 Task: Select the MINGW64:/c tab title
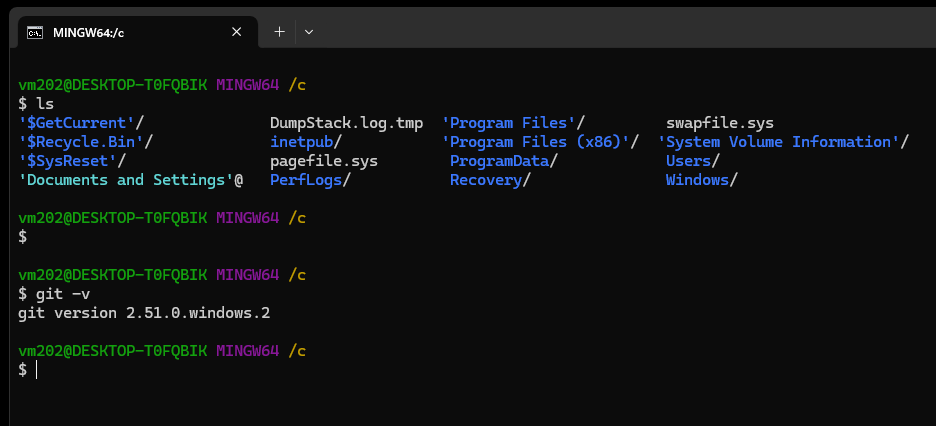tap(89, 32)
